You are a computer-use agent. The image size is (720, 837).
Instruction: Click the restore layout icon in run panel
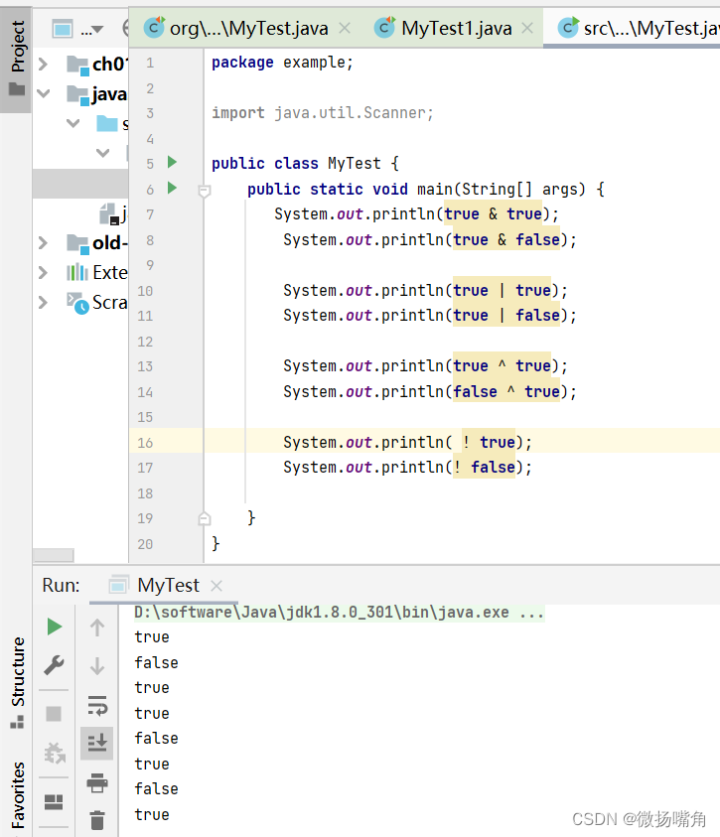coord(53,802)
